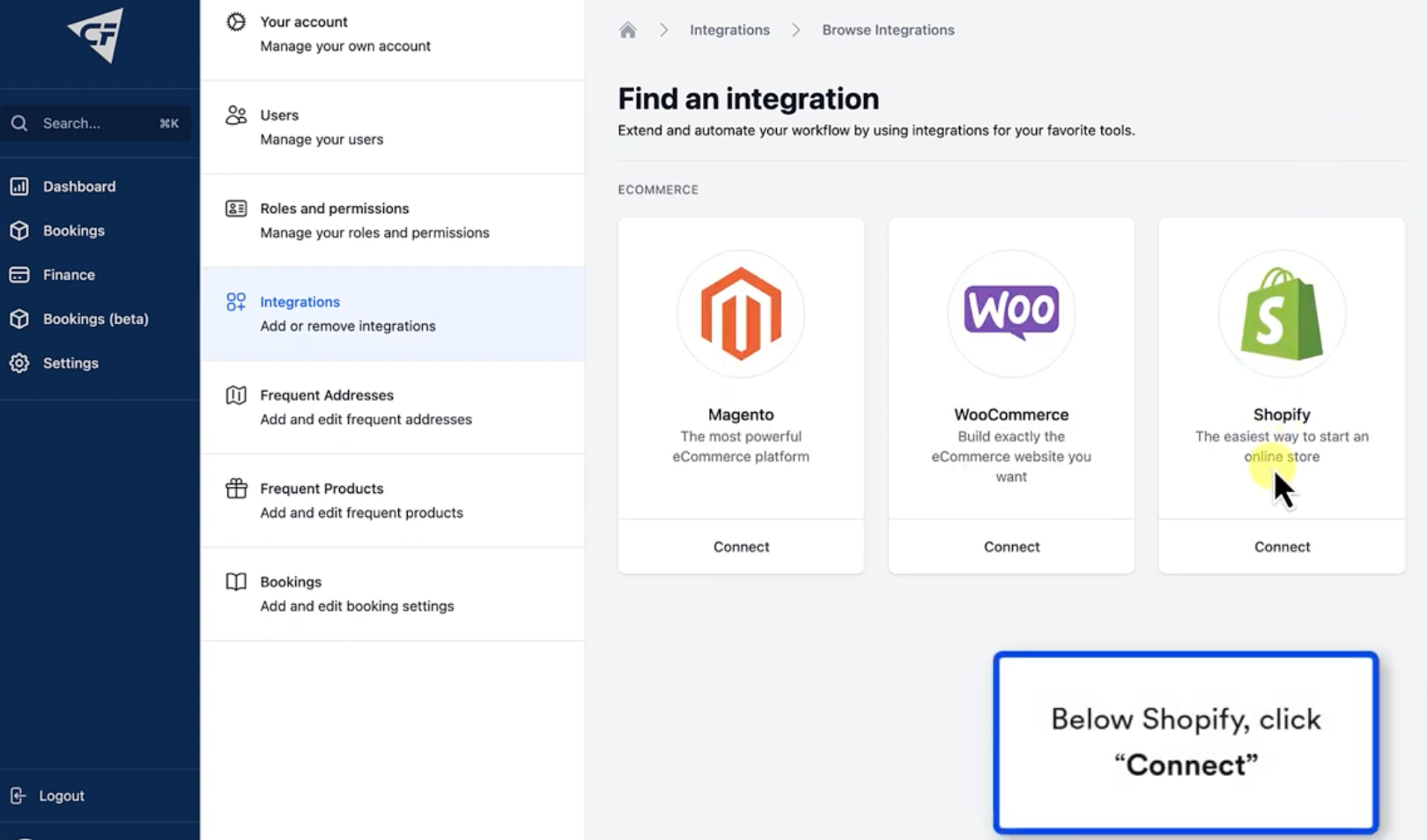Image resolution: width=1427 pixels, height=840 pixels.
Task: Click "Add and edit booking settings" text
Action: pos(357,606)
